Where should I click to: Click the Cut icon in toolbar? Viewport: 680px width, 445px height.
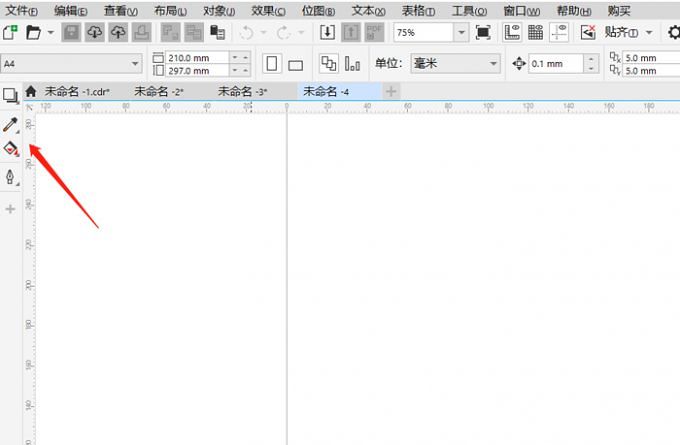click(x=170, y=33)
